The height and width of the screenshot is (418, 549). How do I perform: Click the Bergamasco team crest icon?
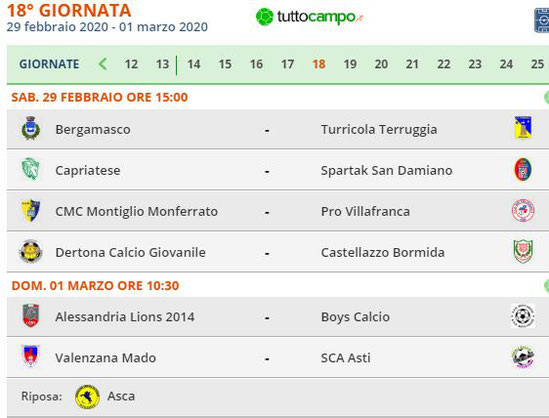click(31, 128)
